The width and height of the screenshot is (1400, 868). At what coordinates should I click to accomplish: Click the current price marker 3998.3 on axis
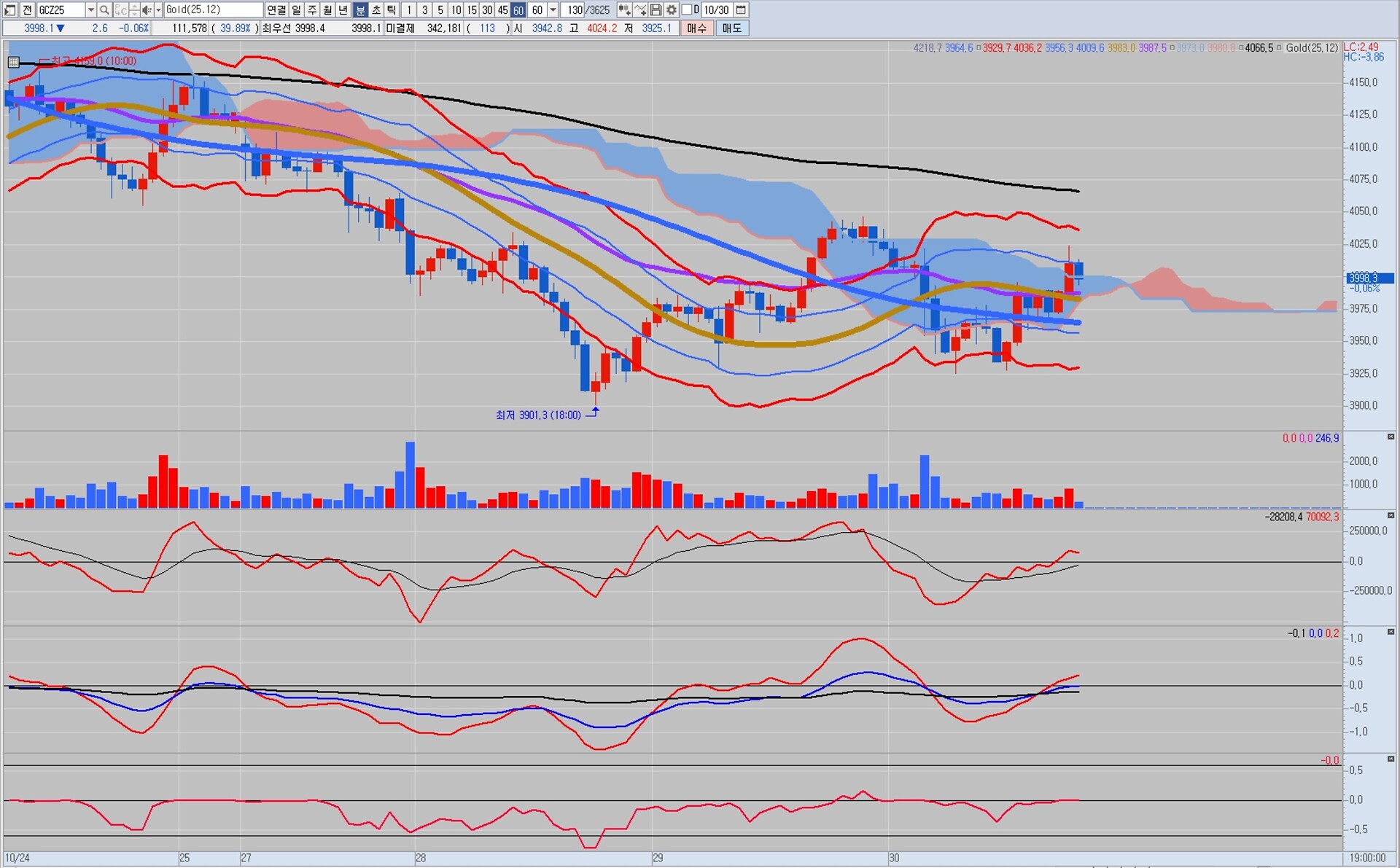(x=1369, y=278)
